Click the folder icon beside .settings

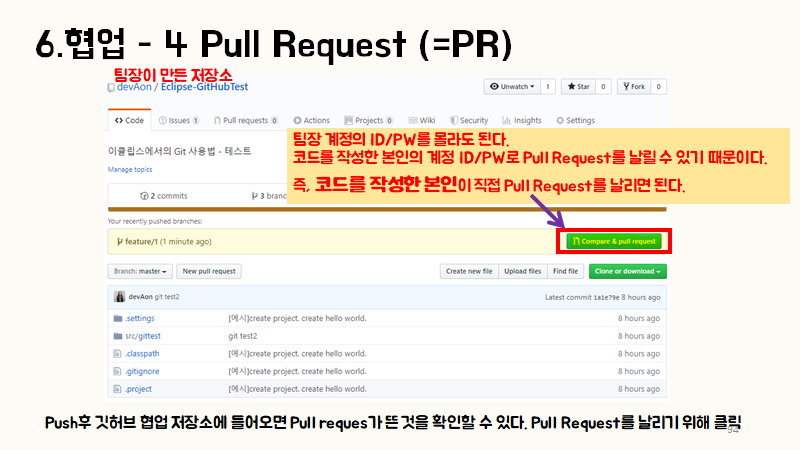(118, 318)
